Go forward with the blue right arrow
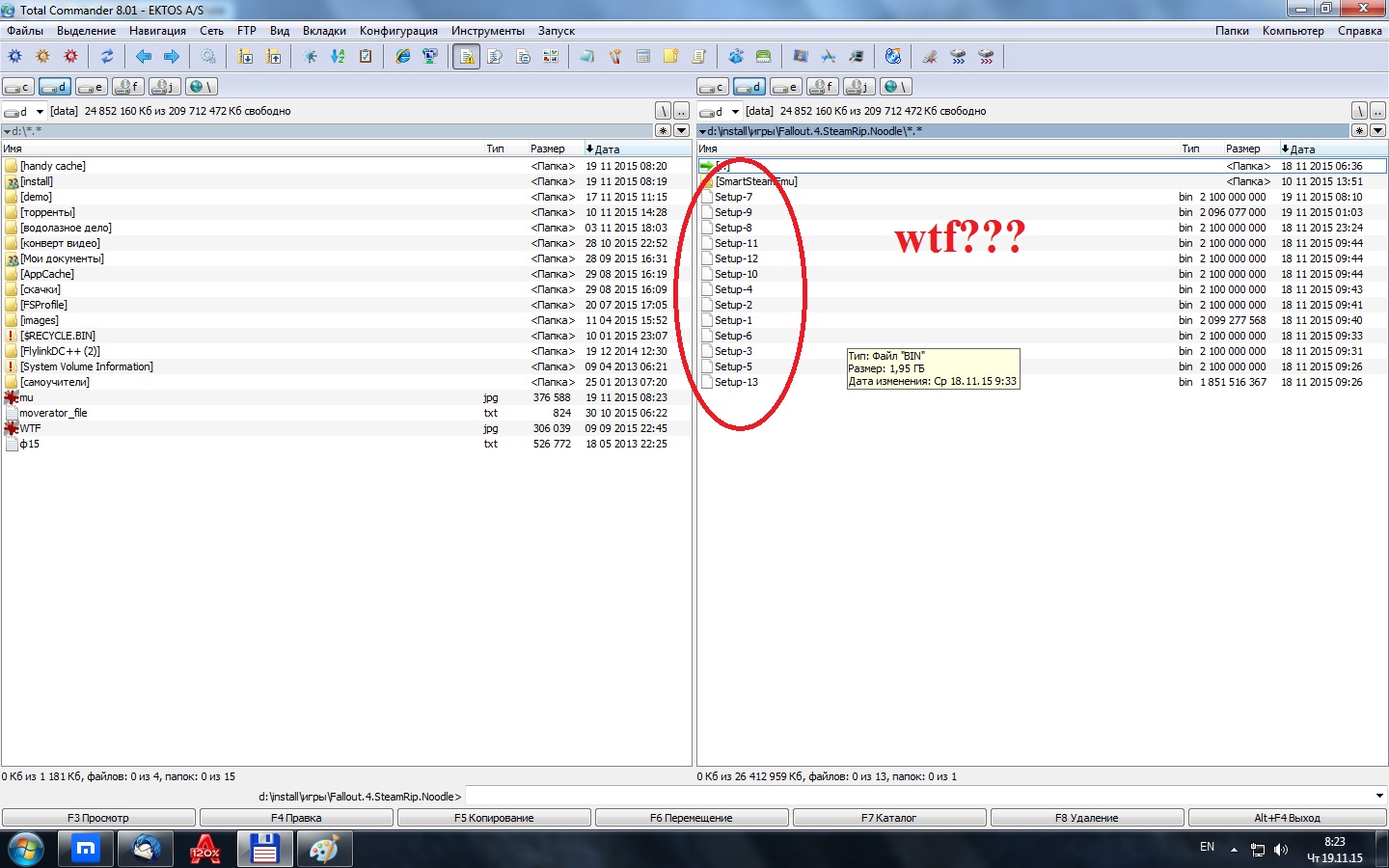 (172, 57)
